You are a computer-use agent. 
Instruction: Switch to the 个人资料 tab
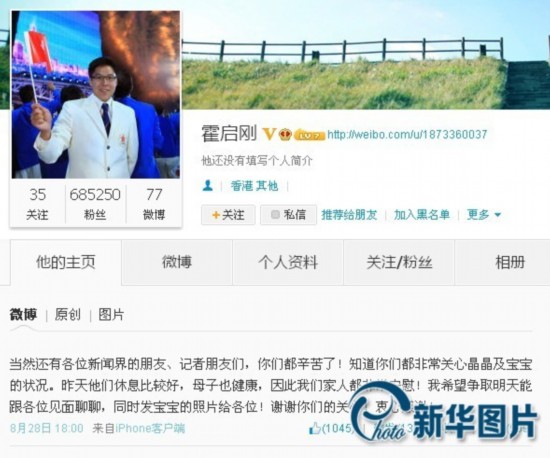(x=288, y=262)
